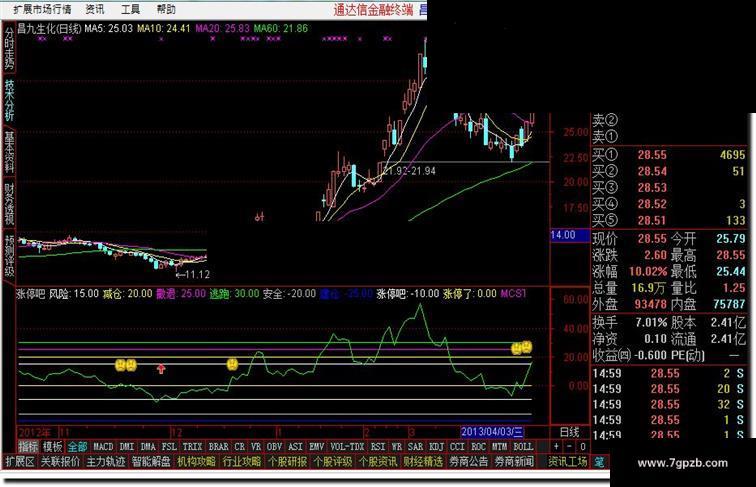Click the date label 2013/04/03/三
This screenshot has width=756, height=487.
click(x=492, y=432)
